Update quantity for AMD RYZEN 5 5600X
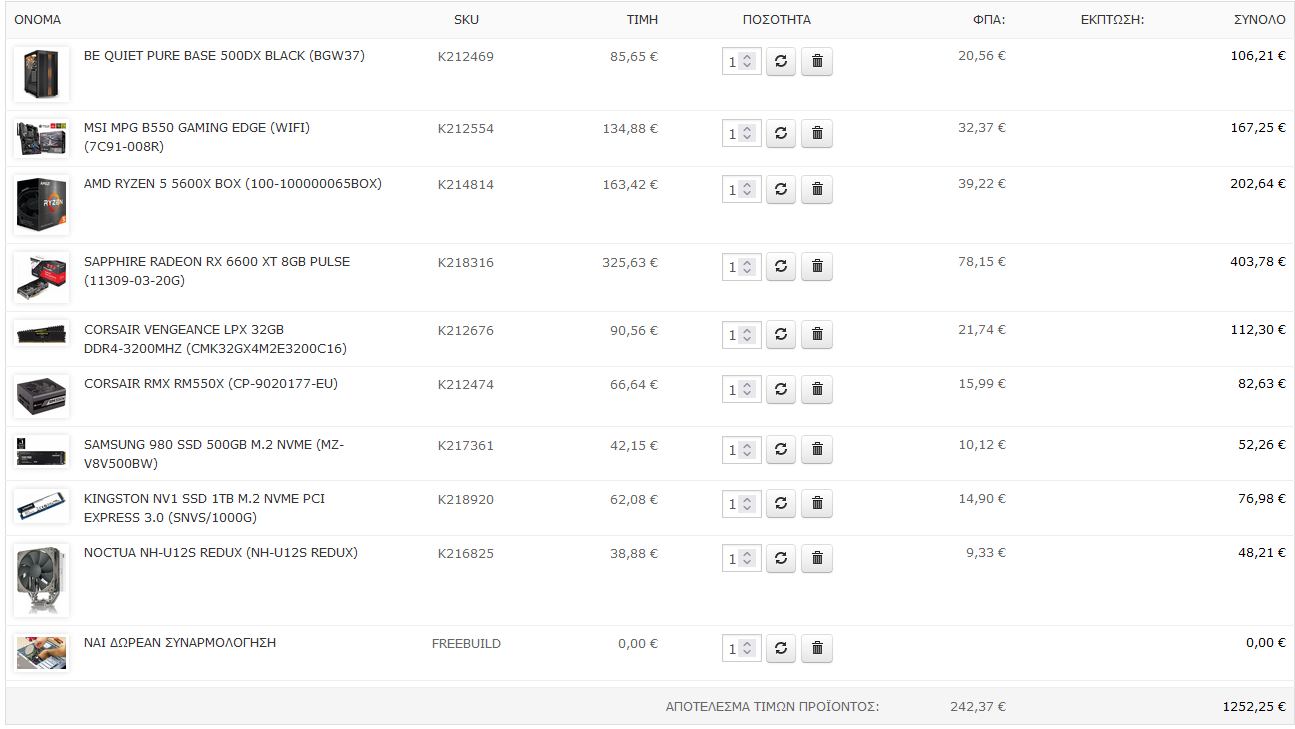The image size is (1295, 729). [x=781, y=189]
